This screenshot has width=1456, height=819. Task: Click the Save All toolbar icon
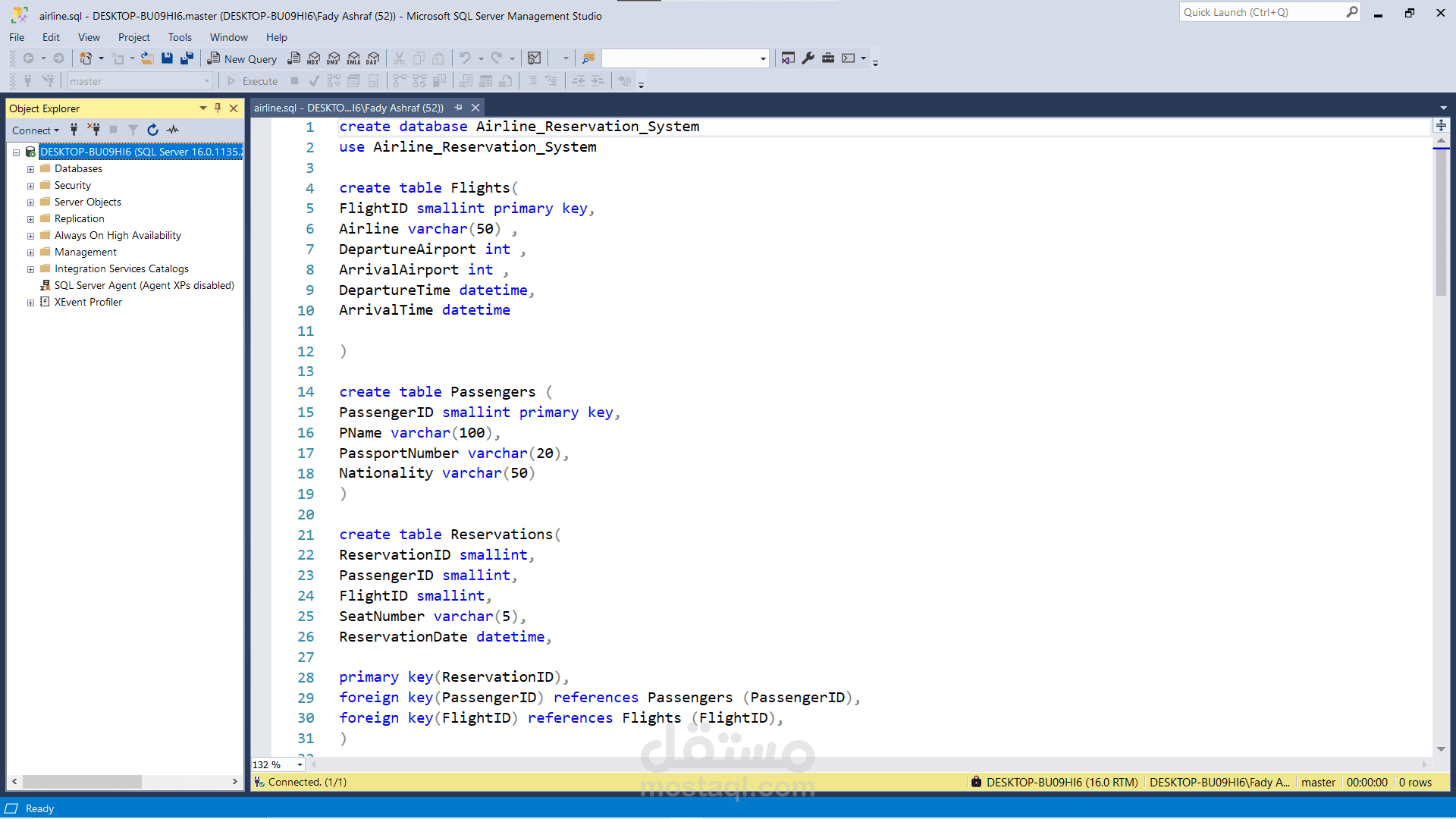point(187,58)
